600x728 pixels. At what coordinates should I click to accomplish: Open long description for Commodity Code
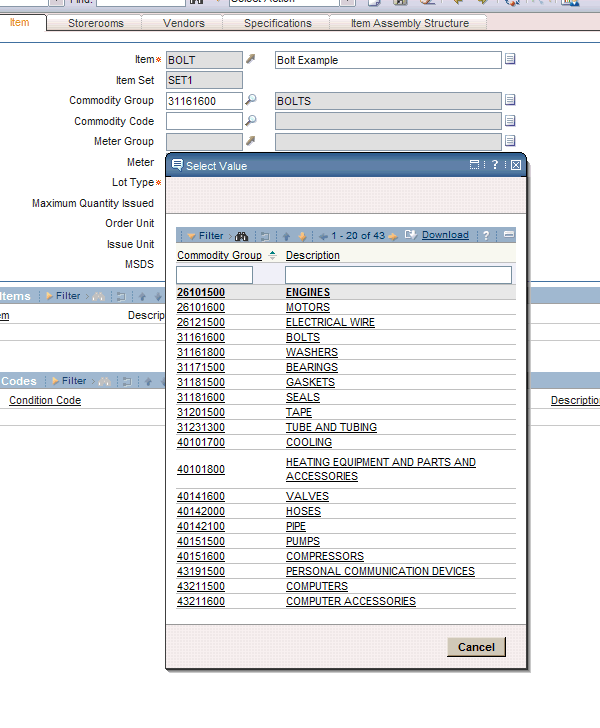click(510, 121)
